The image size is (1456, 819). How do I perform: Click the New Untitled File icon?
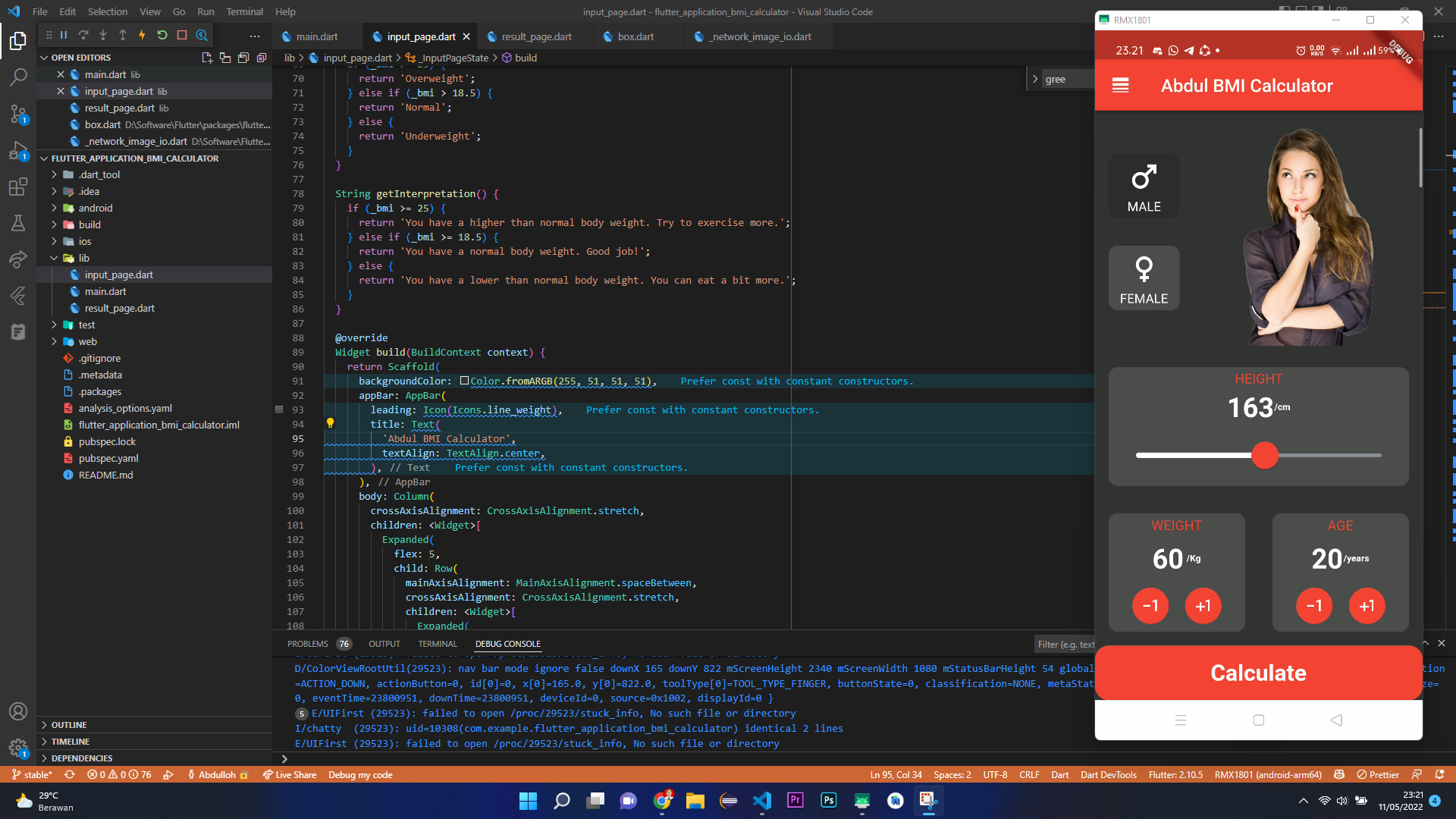[x=207, y=58]
